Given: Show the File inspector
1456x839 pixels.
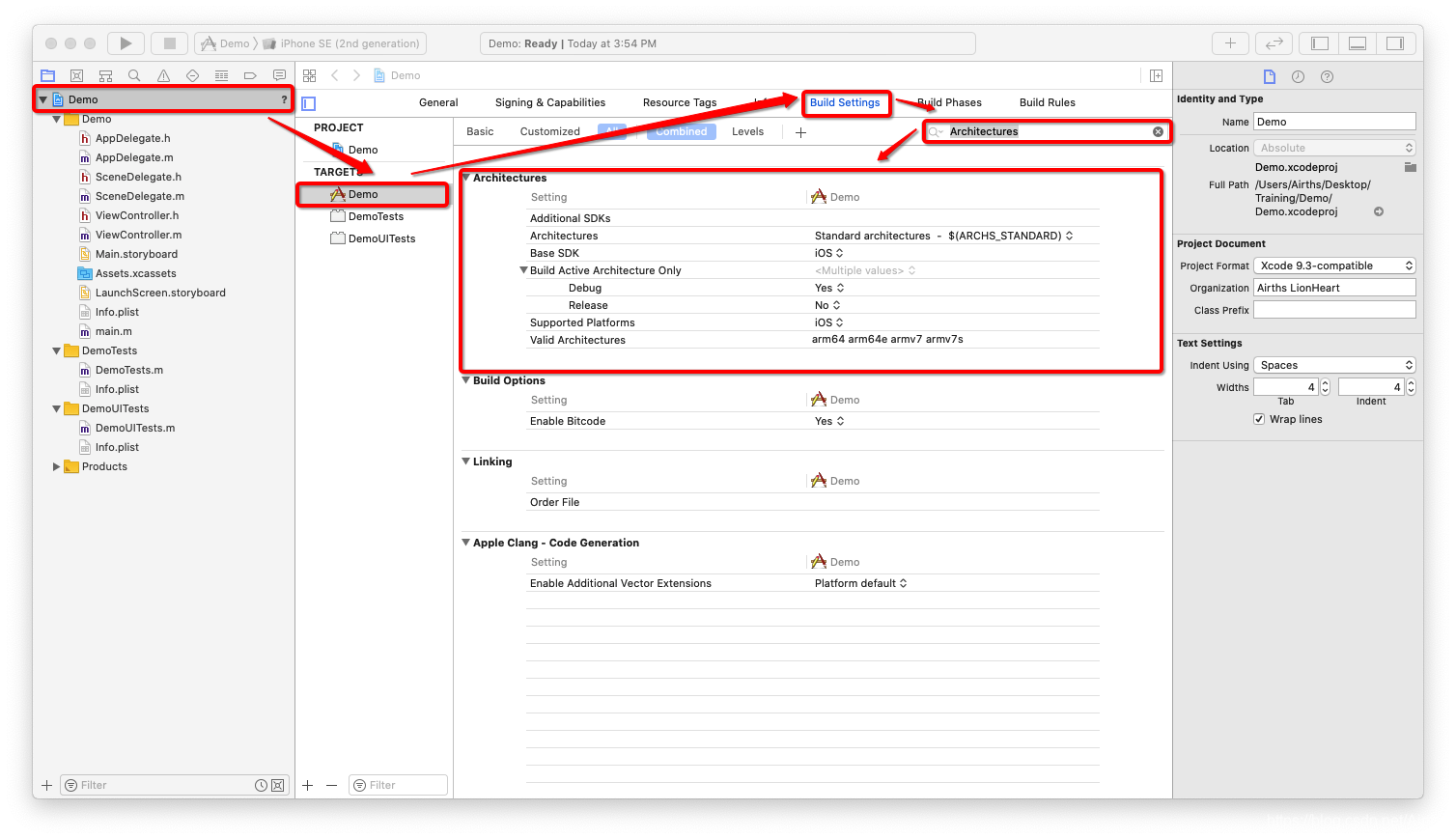Looking at the screenshot, I should pyautogui.click(x=1270, y=76).
